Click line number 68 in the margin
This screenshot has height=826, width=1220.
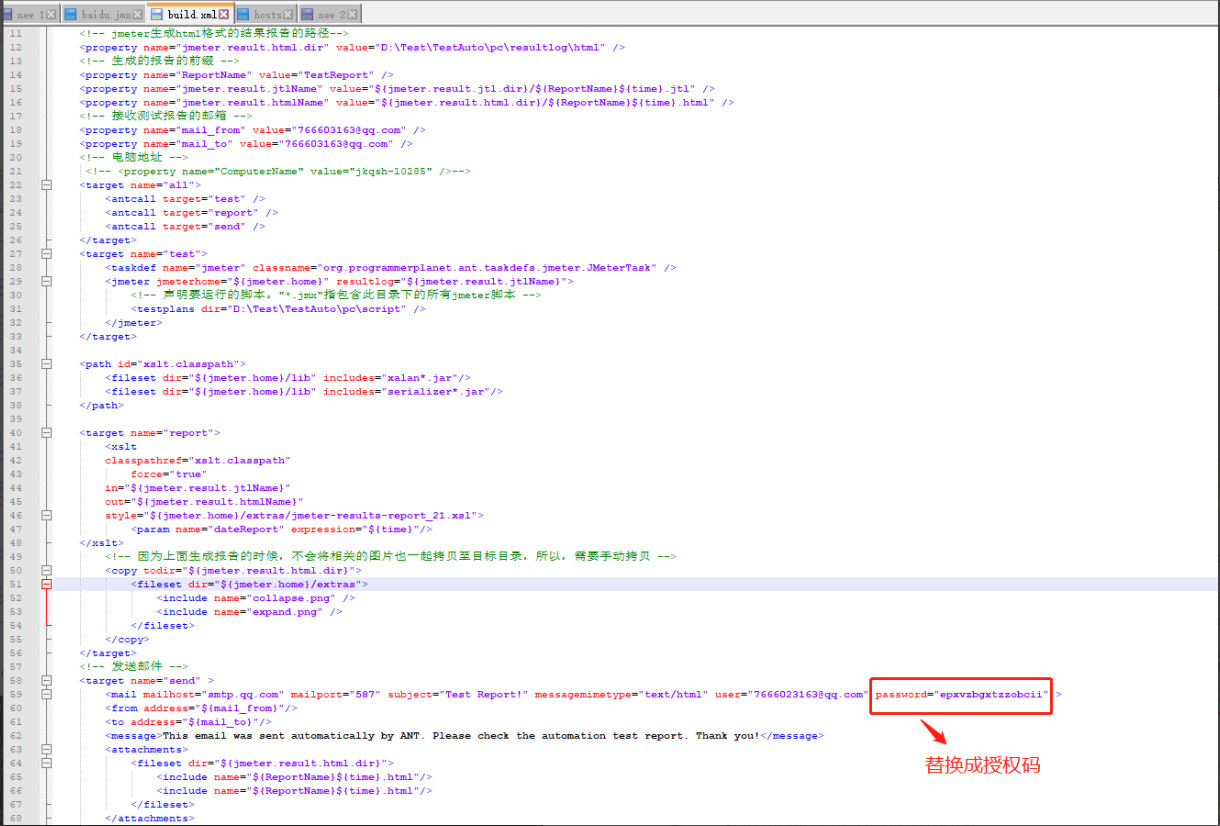[x=15, y=818]
